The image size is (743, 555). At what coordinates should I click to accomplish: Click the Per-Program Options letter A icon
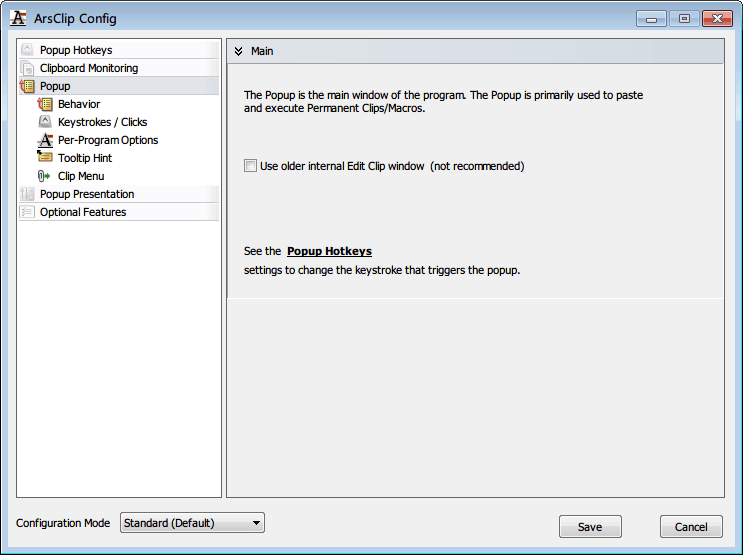pos(45,140)
